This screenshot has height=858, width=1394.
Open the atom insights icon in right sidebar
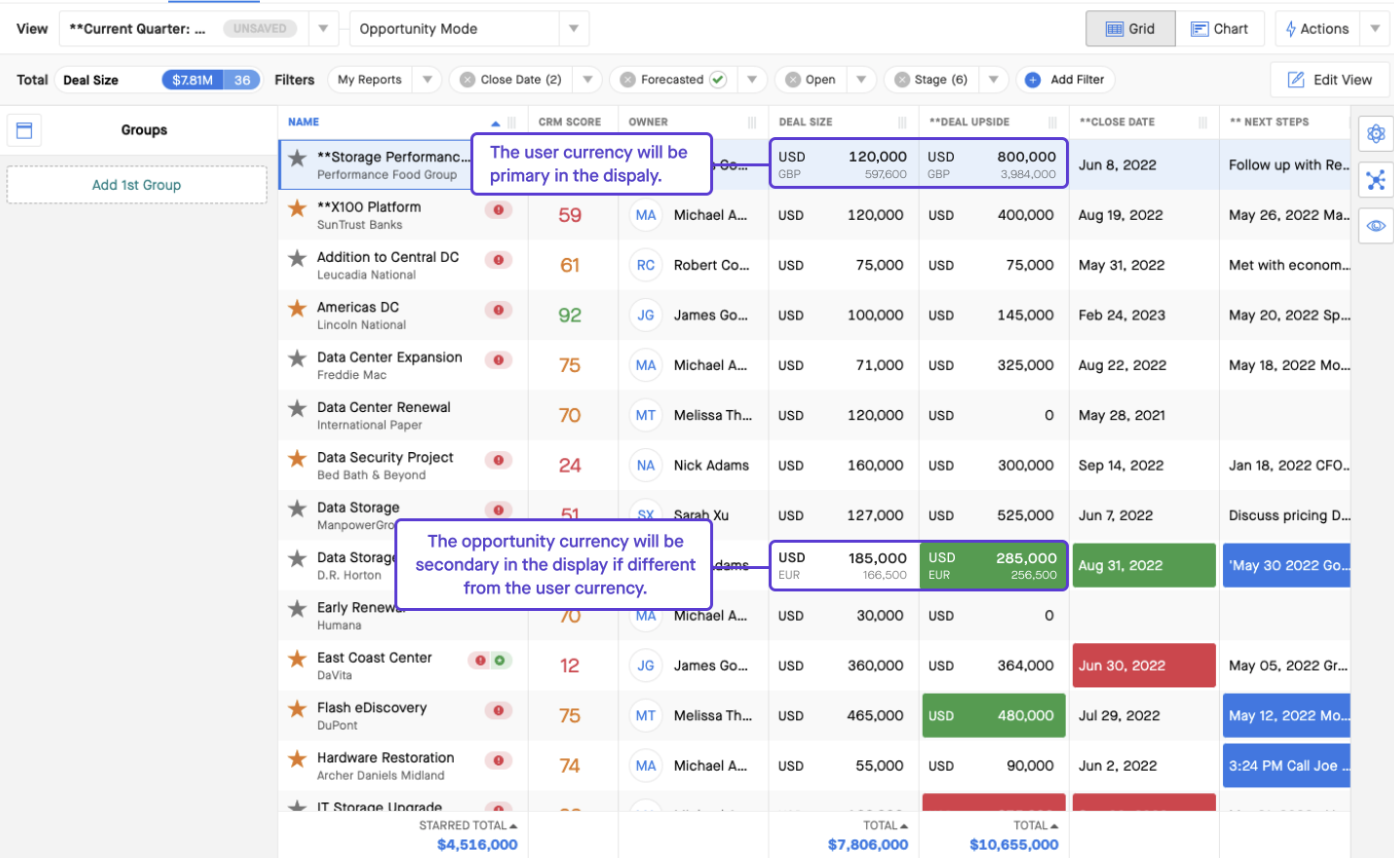click(x=1376, y=133)
